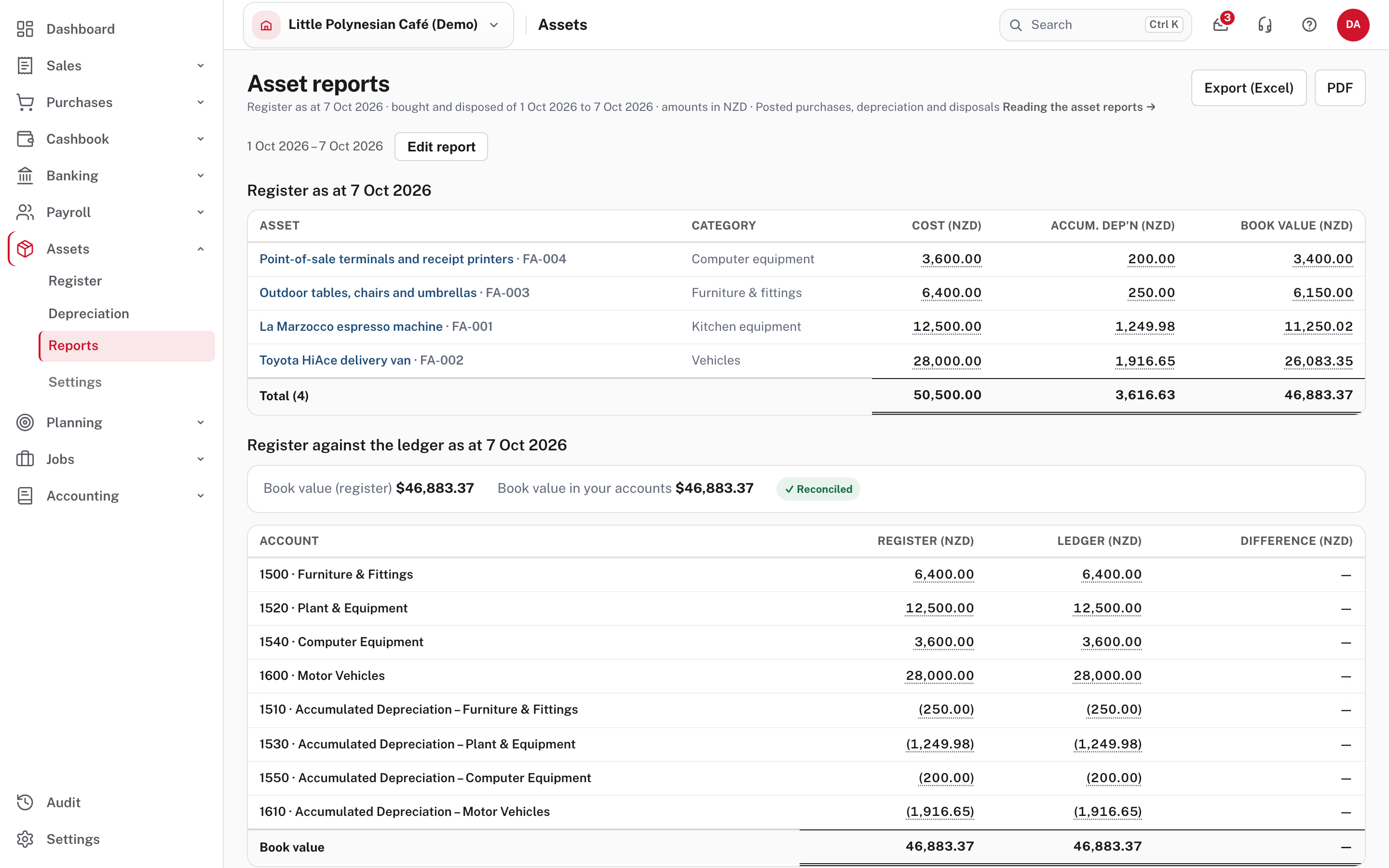Expand the Payroll menu chevron
The image size is (1389, 868).
pyautogui.click(x=200, y=212)
